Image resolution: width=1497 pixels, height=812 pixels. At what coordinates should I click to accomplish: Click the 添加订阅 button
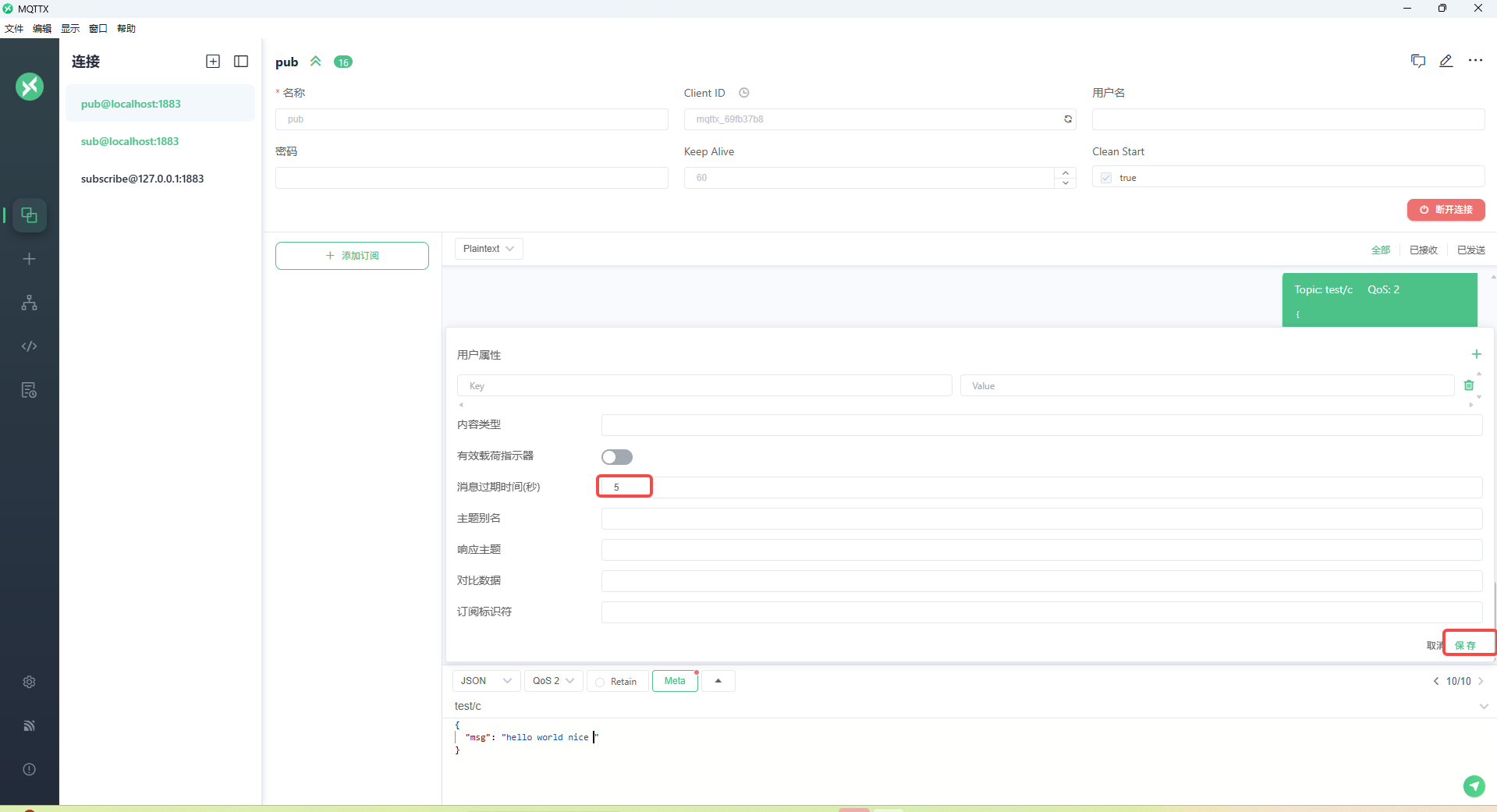point(352,256)
